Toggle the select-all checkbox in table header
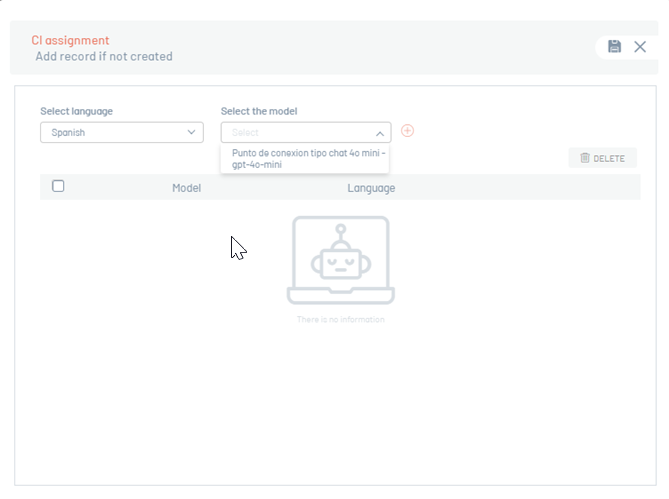Screen dimensions: 669x499 coord(58,186)
